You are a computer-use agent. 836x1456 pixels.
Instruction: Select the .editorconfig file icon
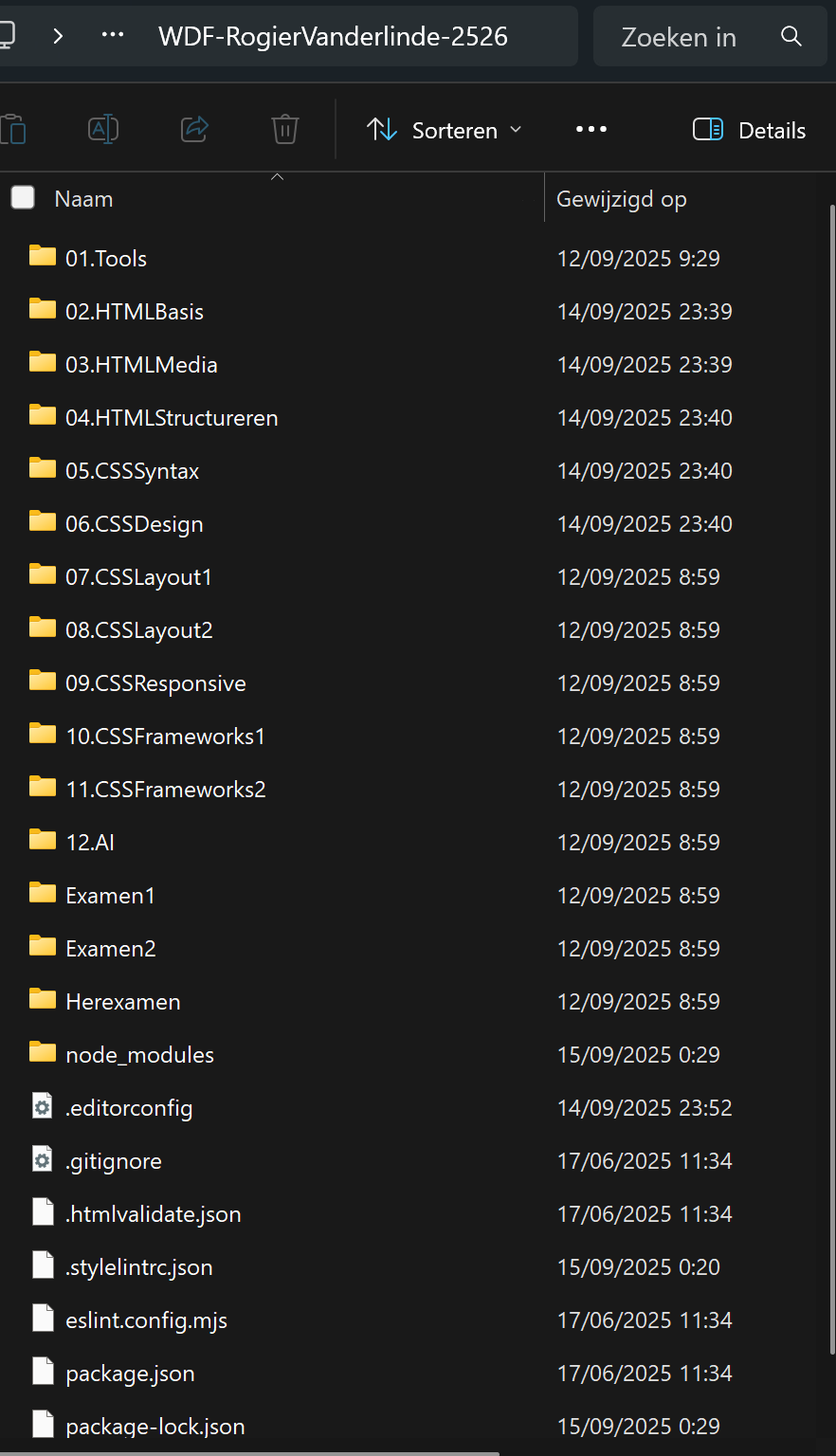(x=43, y=1106)
